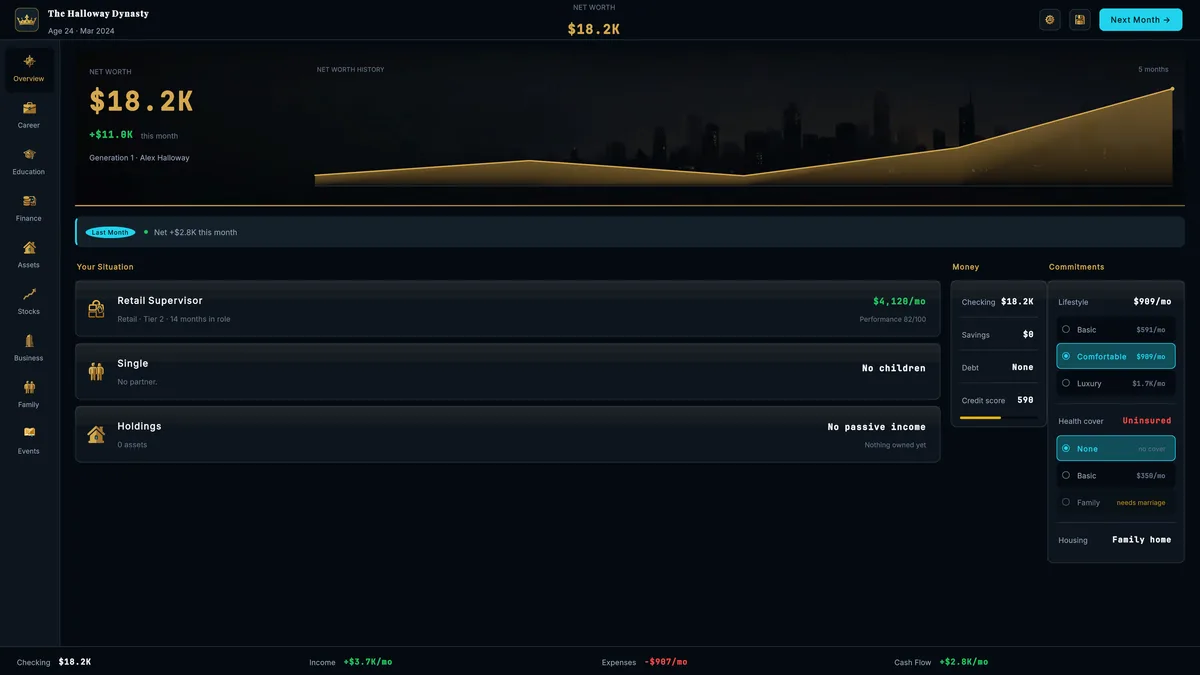The width and height of the screenshot is (1200, 675).
Task: Click the save disk icon in header
Action: coord(1079,19)
